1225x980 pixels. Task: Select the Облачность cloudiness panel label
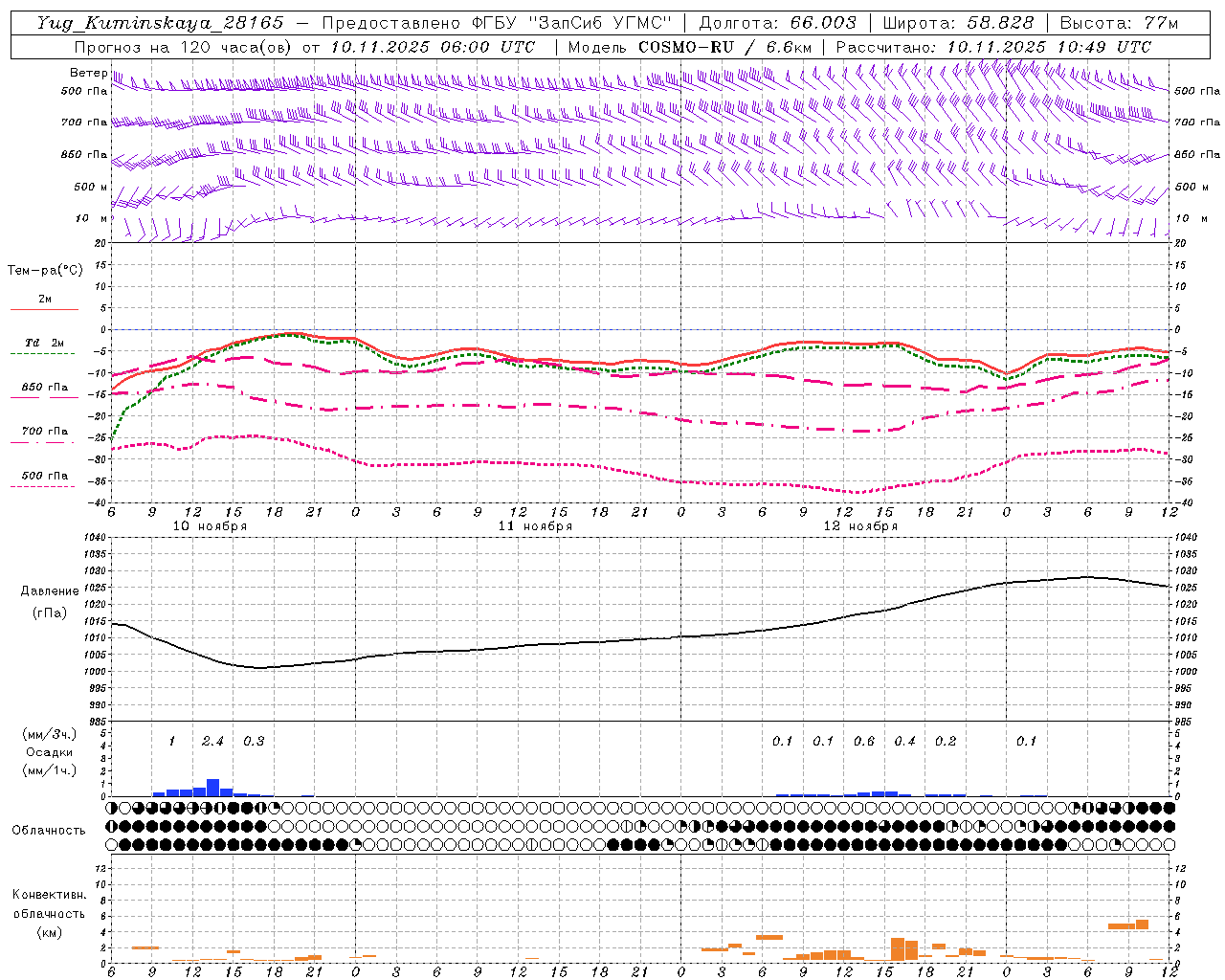49,830
